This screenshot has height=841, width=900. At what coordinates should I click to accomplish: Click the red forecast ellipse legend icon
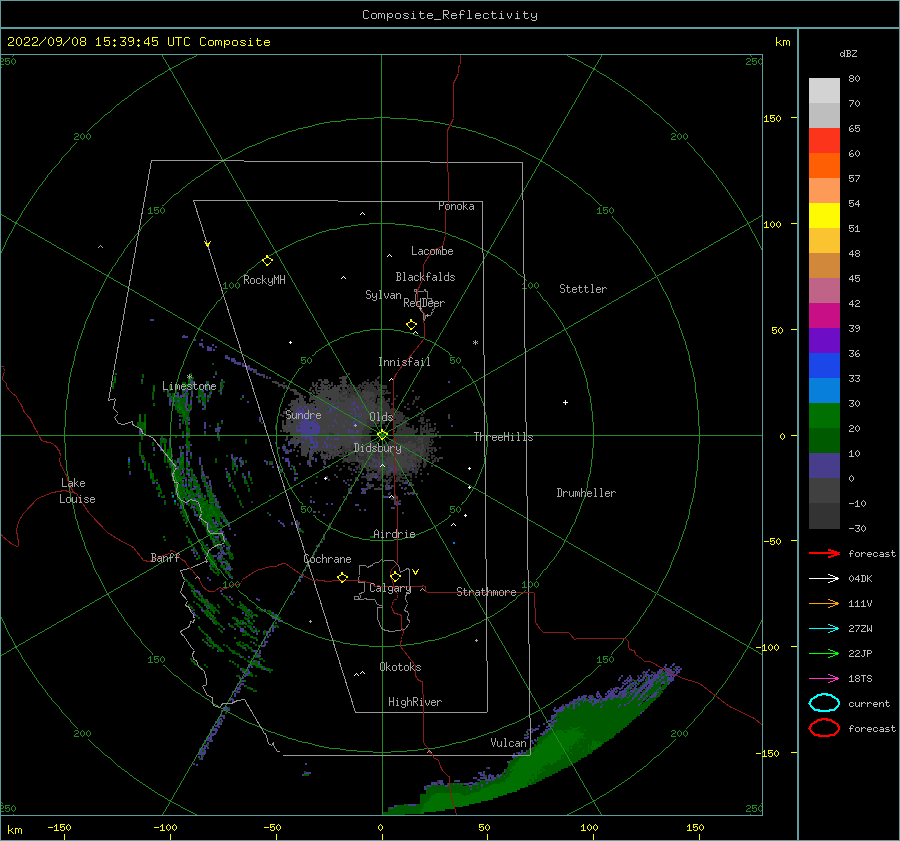824,728
